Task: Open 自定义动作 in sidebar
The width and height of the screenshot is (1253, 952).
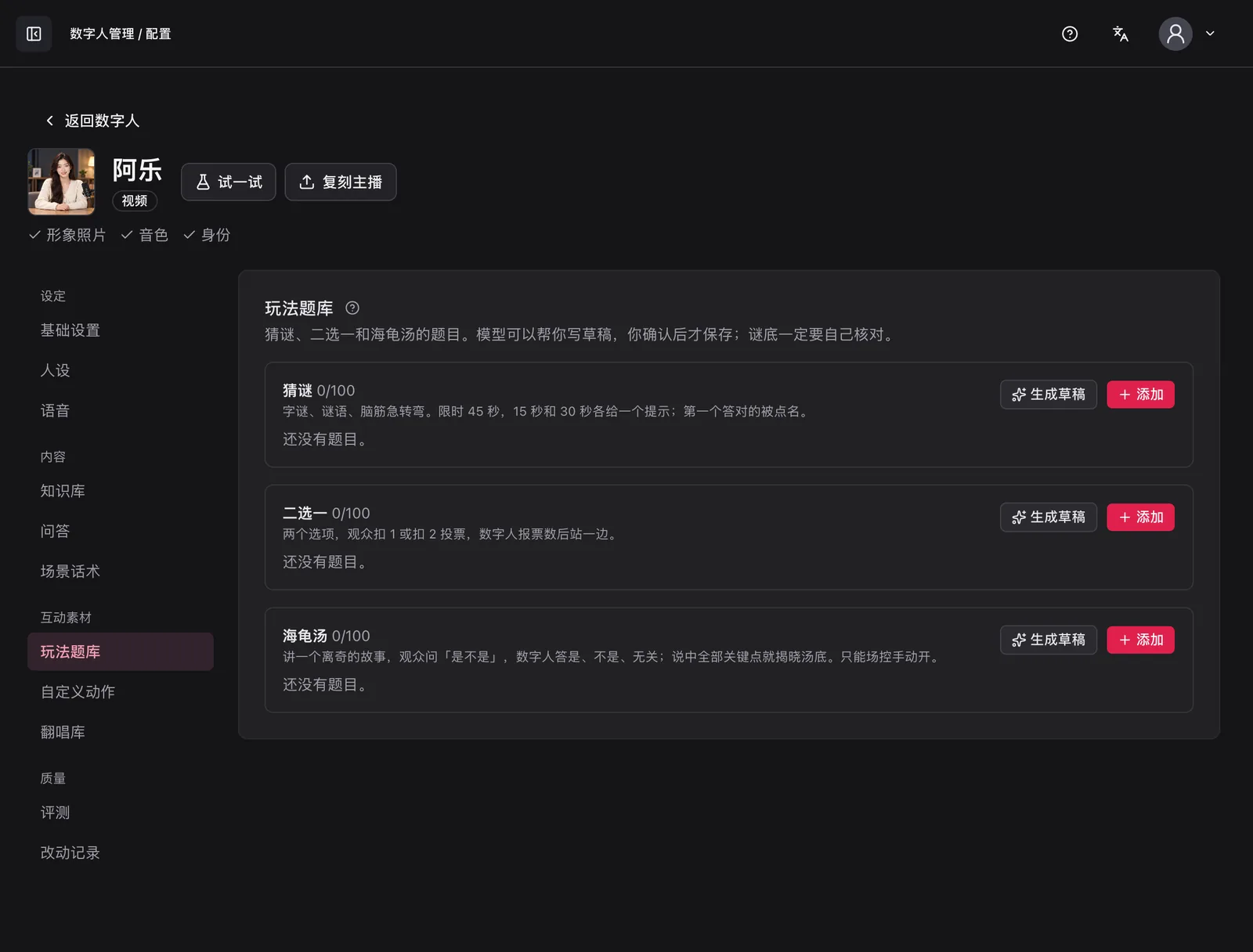Action: [x=121, y=692]
